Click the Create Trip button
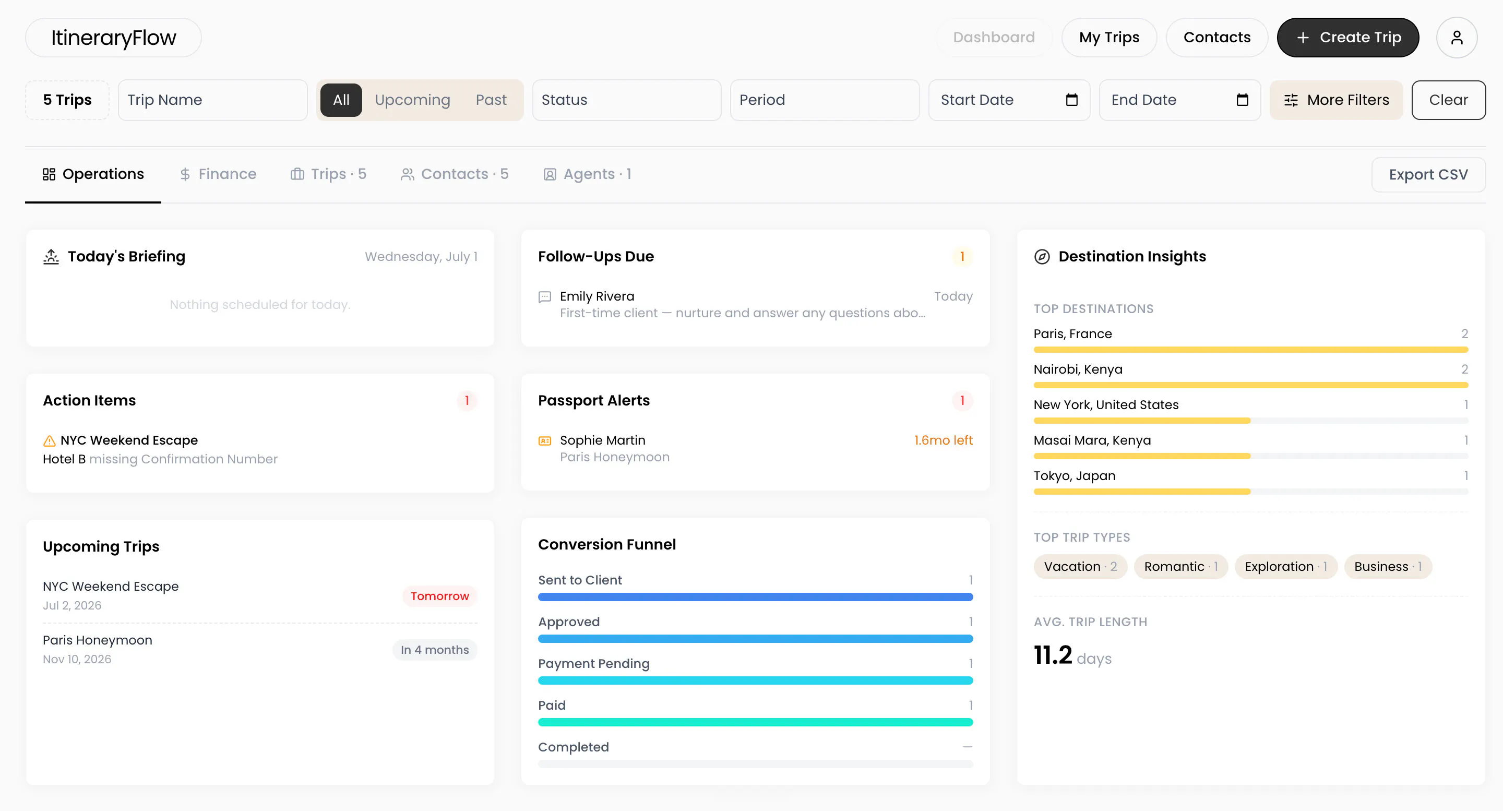 coord(1348,38)
